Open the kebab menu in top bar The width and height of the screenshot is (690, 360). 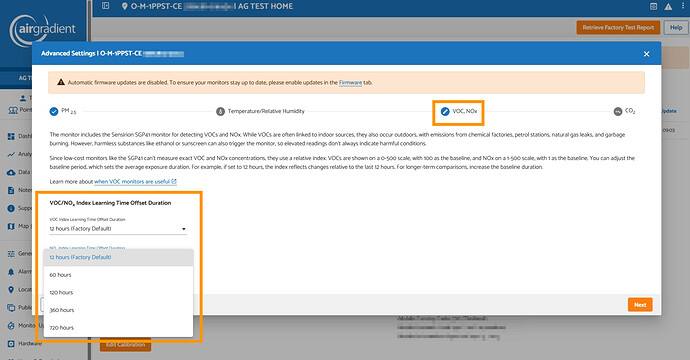click(683, 6)
